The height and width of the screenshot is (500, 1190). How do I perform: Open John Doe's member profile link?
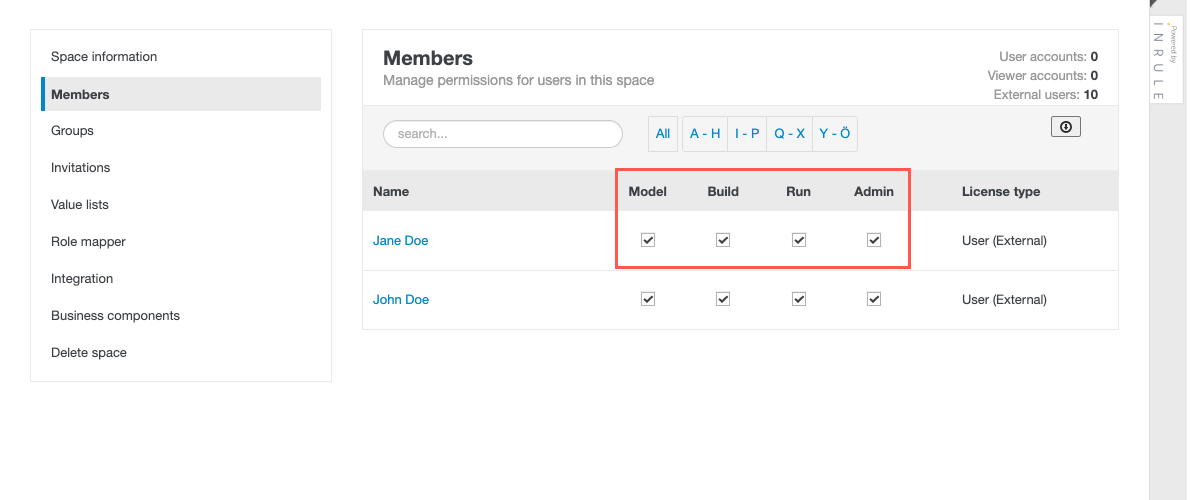pos(400,300)
